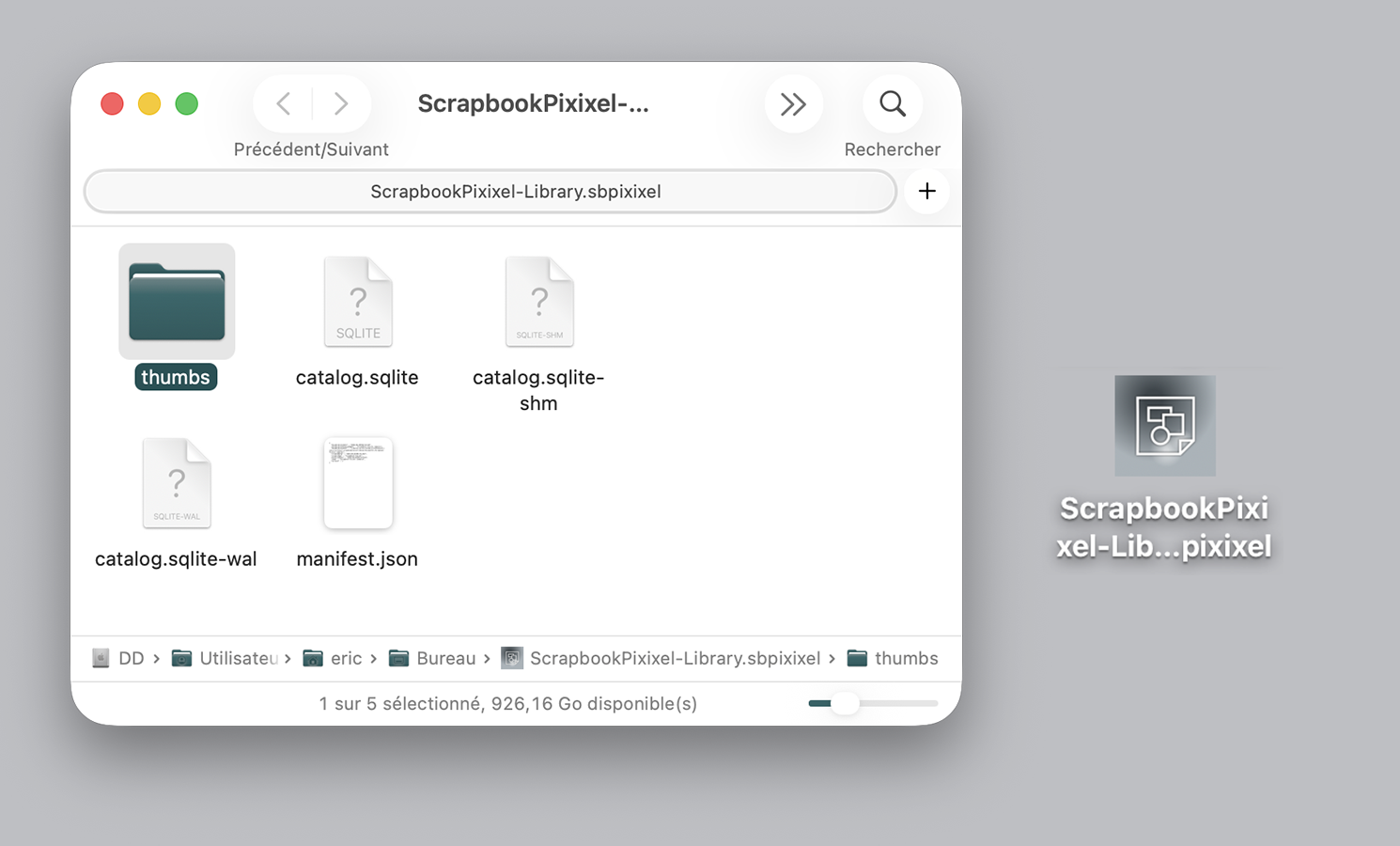Select the manifest.json document thumbnail
The width and height of the screenshot is (1400, 846).
[x=358, y=483]
